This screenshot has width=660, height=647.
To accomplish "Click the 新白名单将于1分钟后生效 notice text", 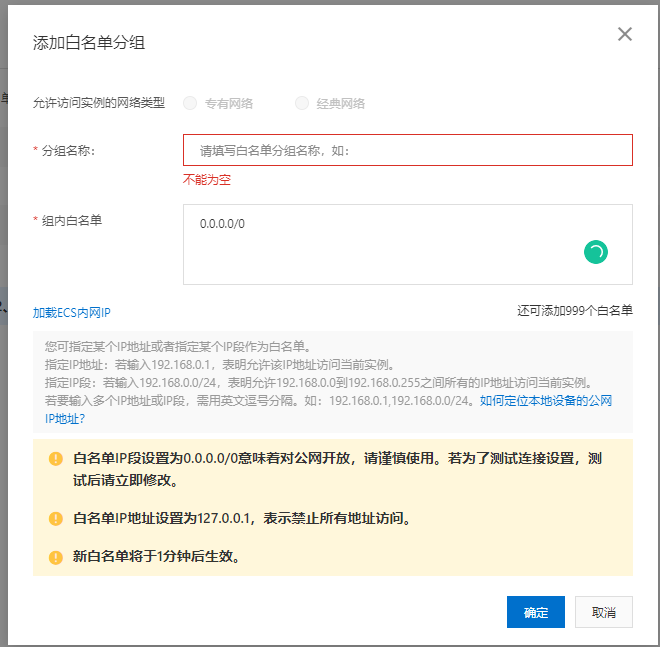I will click(x=157, y=556).
